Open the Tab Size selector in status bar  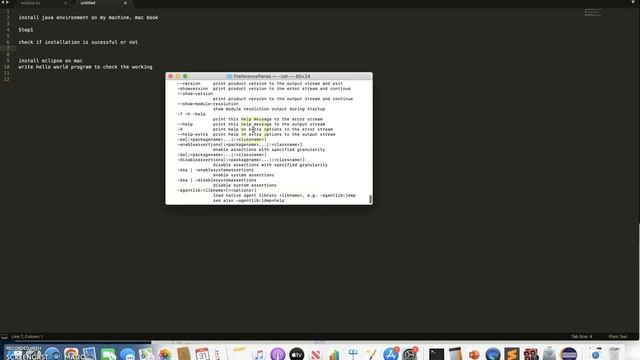click(582, 336)
